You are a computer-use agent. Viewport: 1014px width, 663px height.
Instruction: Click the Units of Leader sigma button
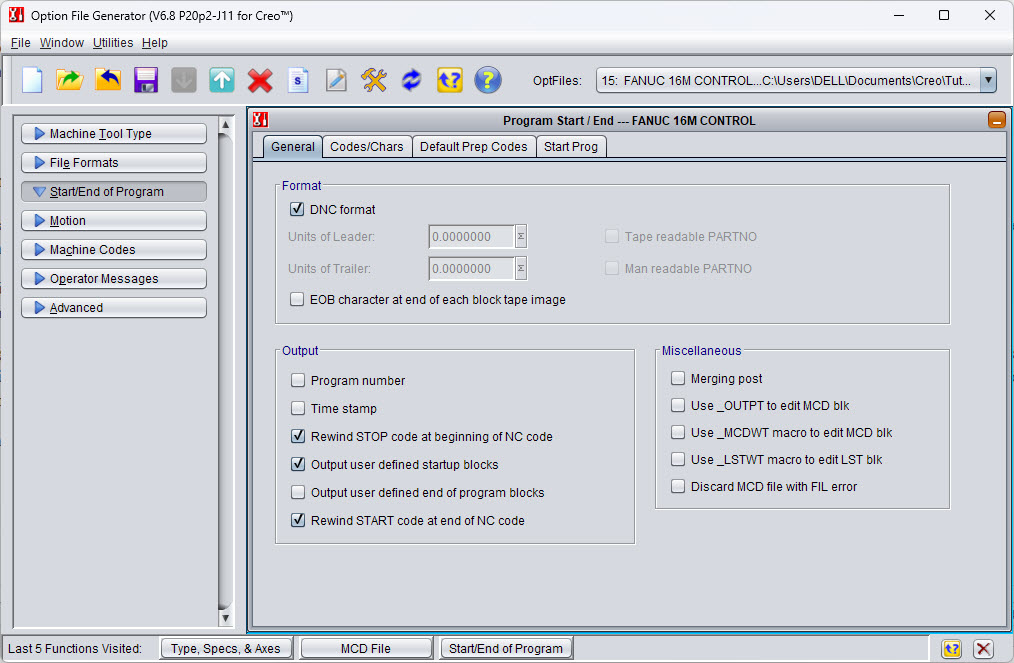[521, 237]
